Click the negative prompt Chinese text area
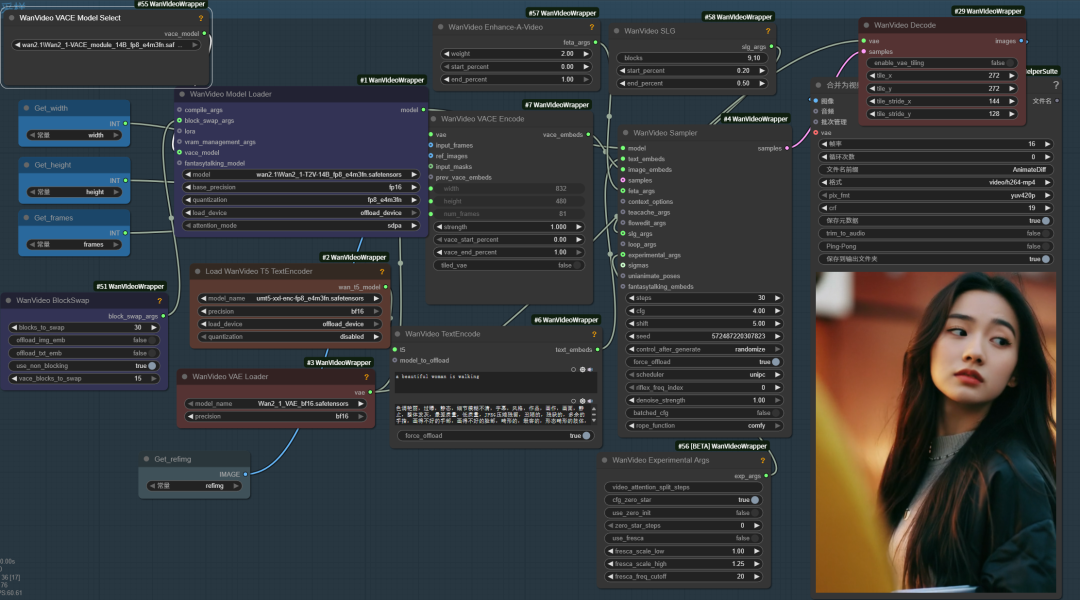1080x600 pixels. point(494,414)
